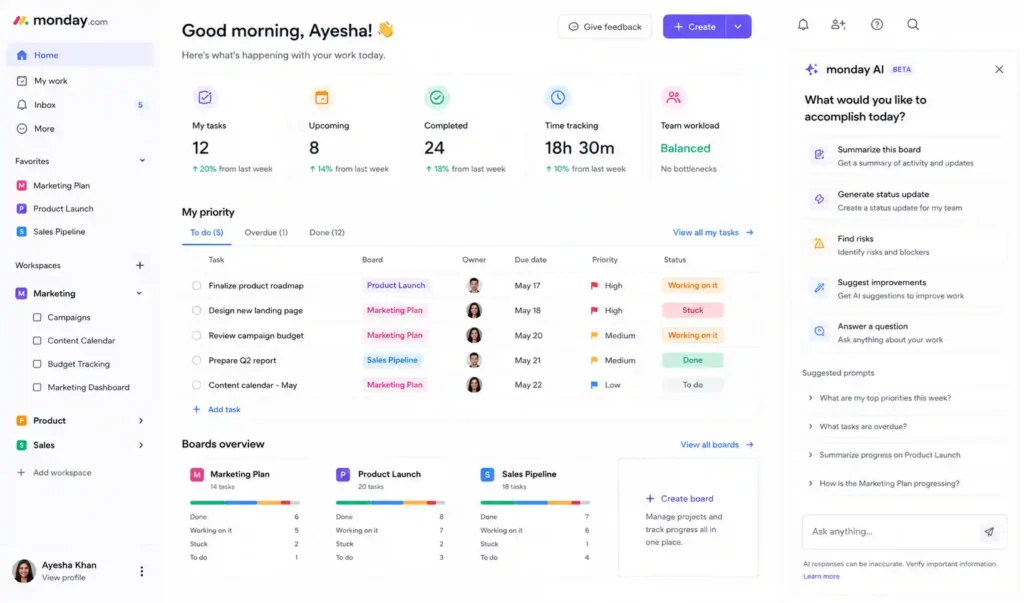Screen dimensions: 1024x603
Task: Click the search magnifier icon
Action: pos(912,25)
